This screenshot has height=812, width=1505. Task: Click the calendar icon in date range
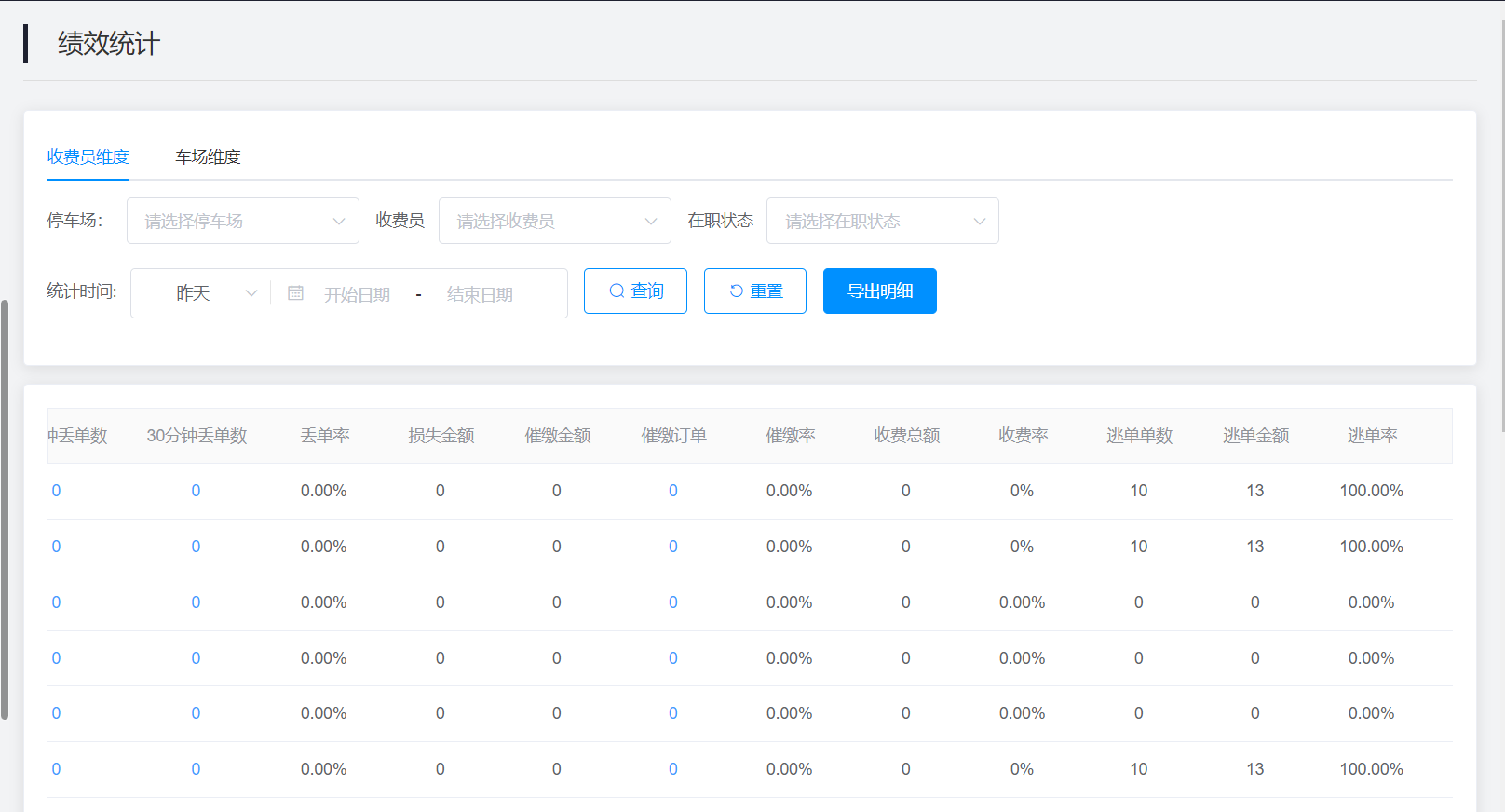[x=295, y=293]
